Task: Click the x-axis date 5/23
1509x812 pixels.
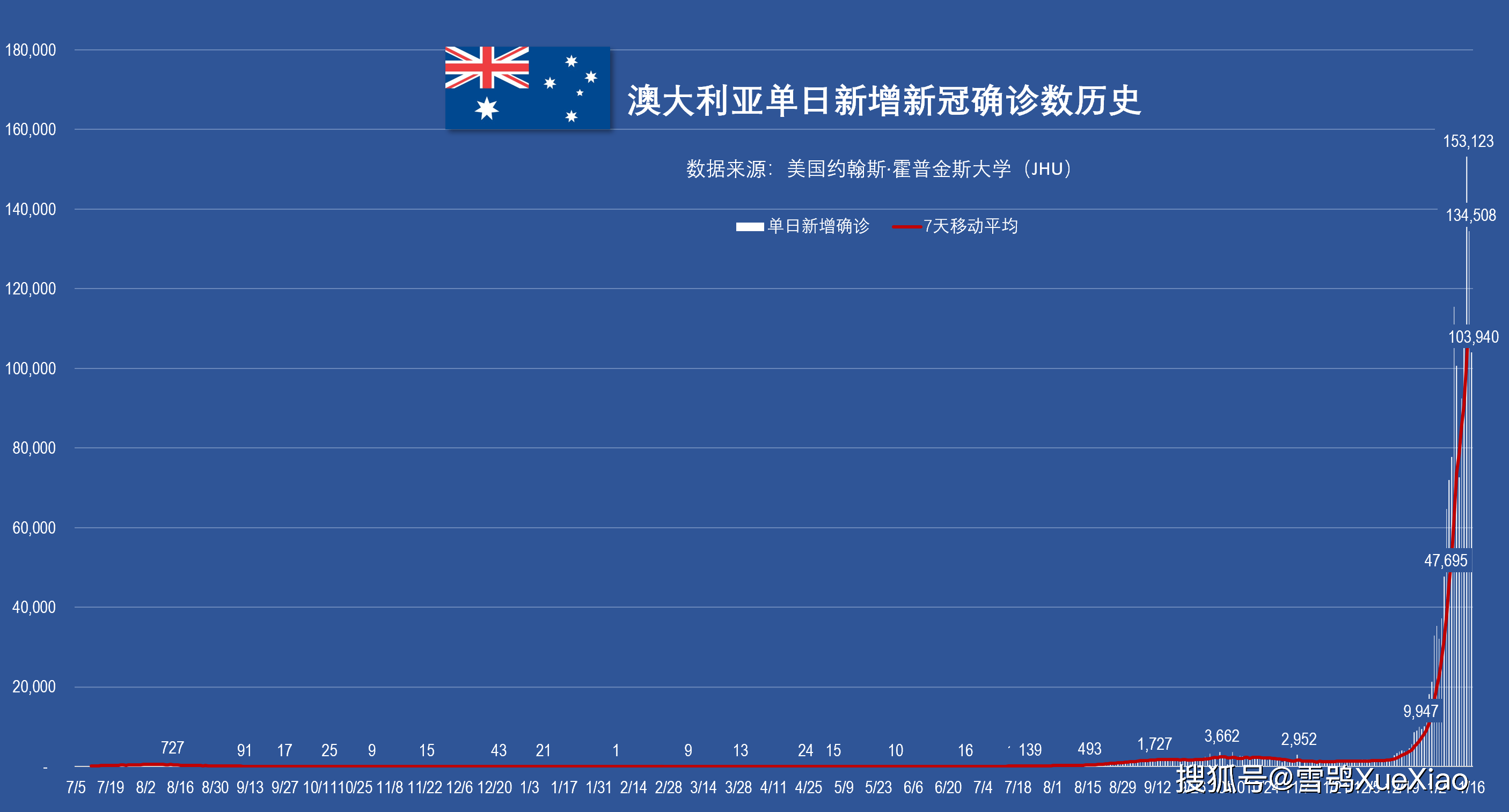Action: (878, 787)
